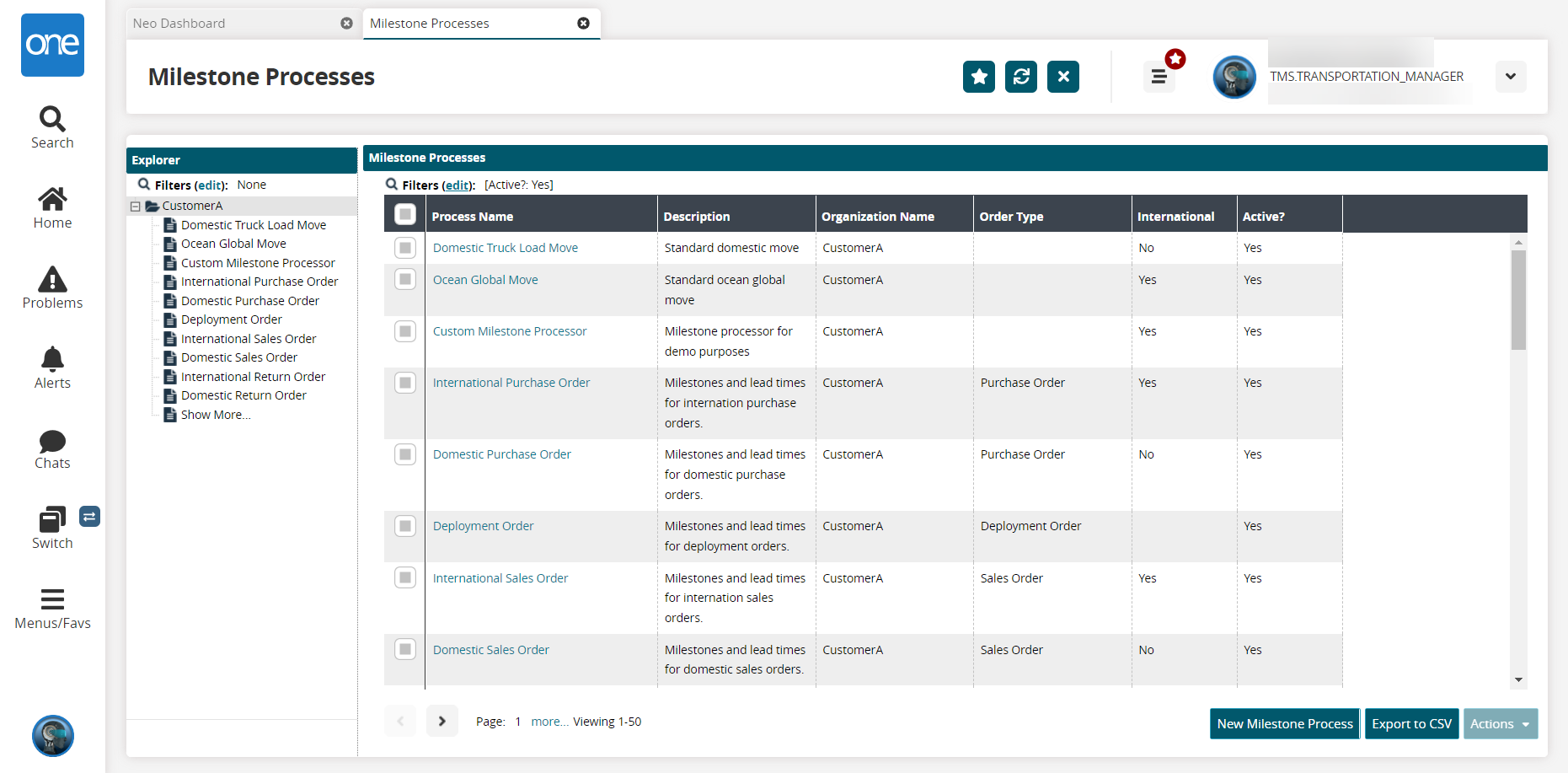Select checkbox for Deployment Order row
Image resolution: width=1568 pixels, height=773 pixels.
click(x=405, y=526)
